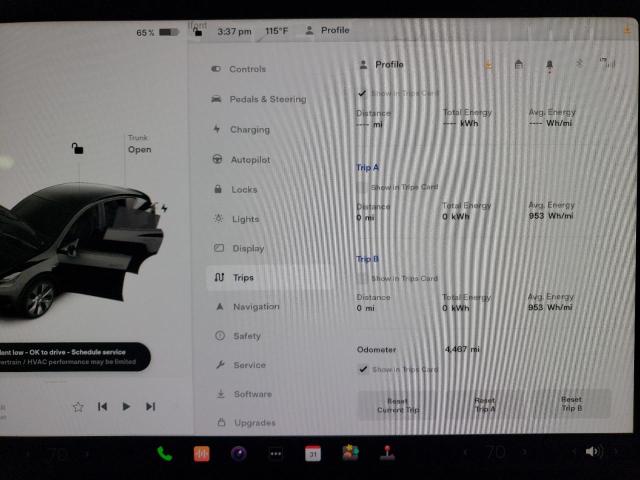Open Pedals & Steering settings
Viewport: 640px width, 480px height.
coord(259,99)
